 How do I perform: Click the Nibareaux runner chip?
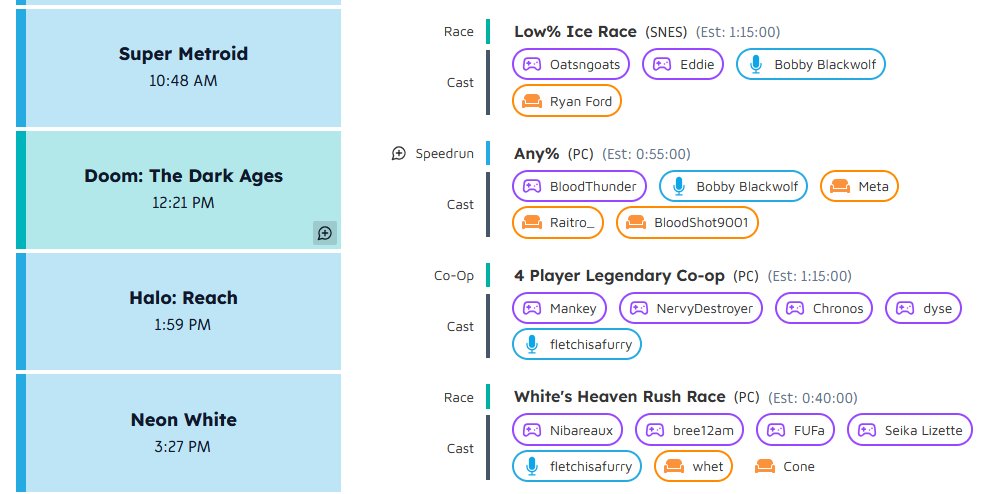pyautogui.click(x=567, y=430)
